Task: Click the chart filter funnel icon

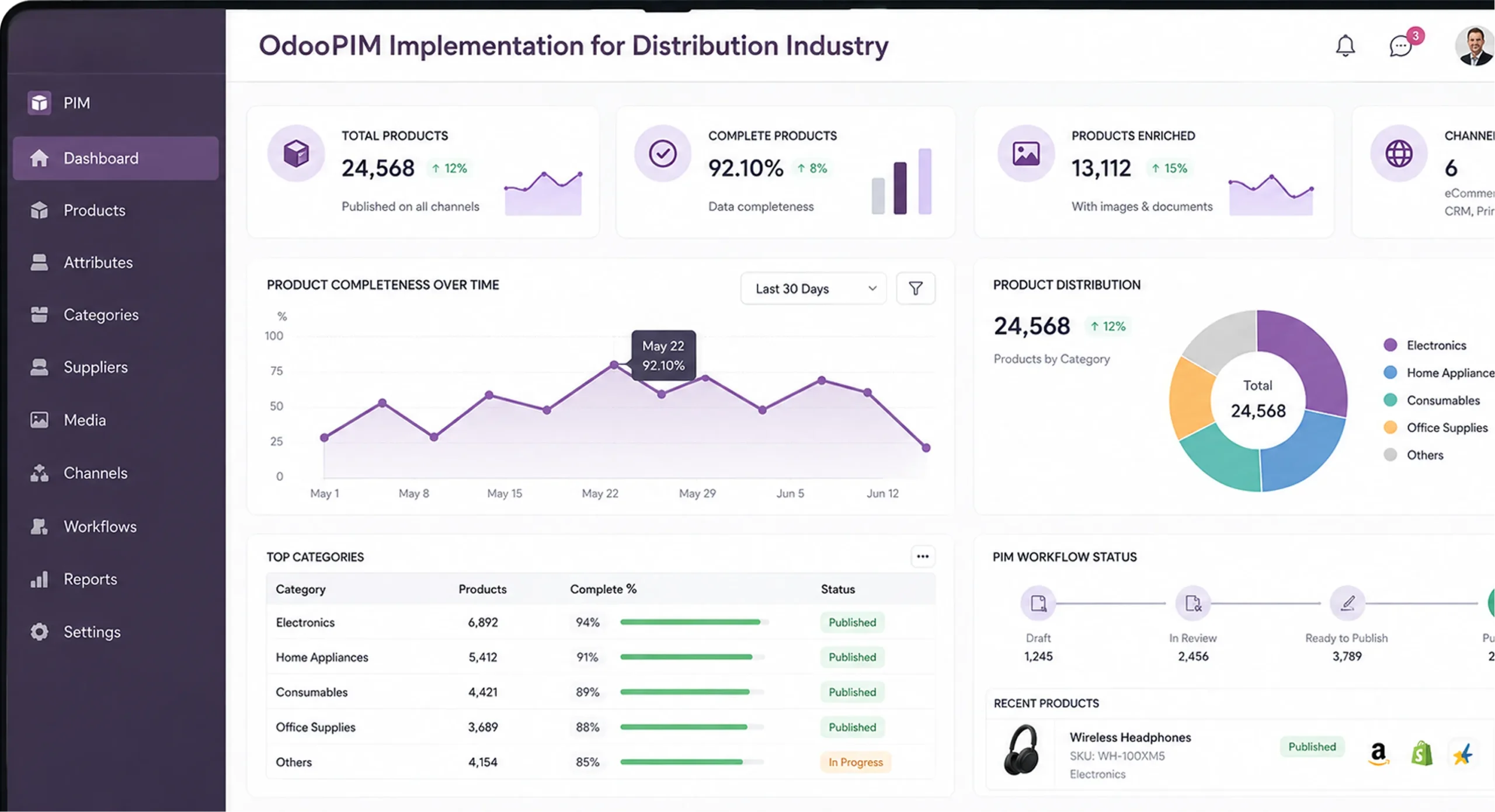Action: click(x=916, y=288)
